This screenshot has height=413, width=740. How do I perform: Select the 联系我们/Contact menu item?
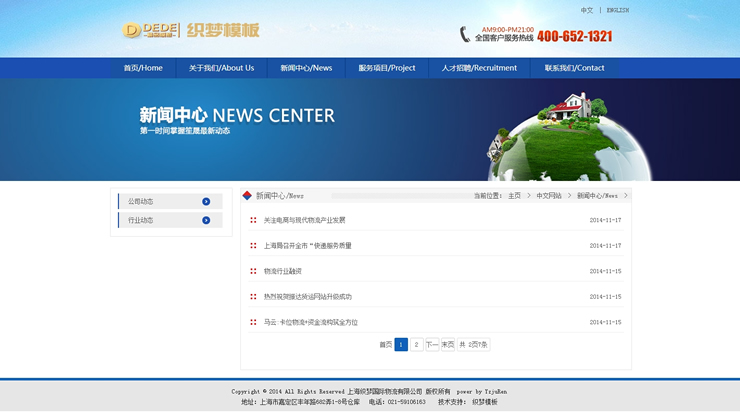[x=574, y=68]
